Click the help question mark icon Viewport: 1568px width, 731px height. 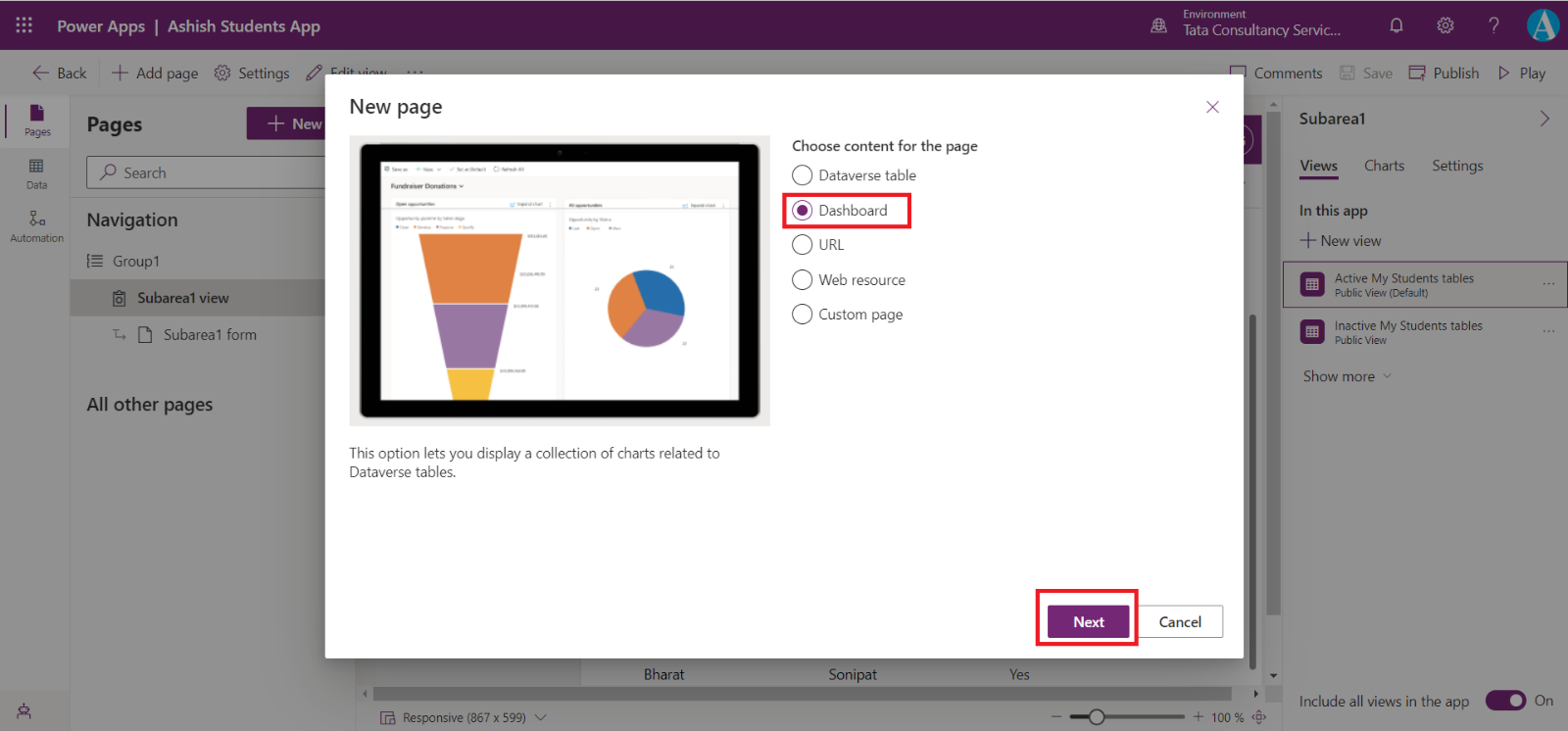click(x=1494, y=25)
